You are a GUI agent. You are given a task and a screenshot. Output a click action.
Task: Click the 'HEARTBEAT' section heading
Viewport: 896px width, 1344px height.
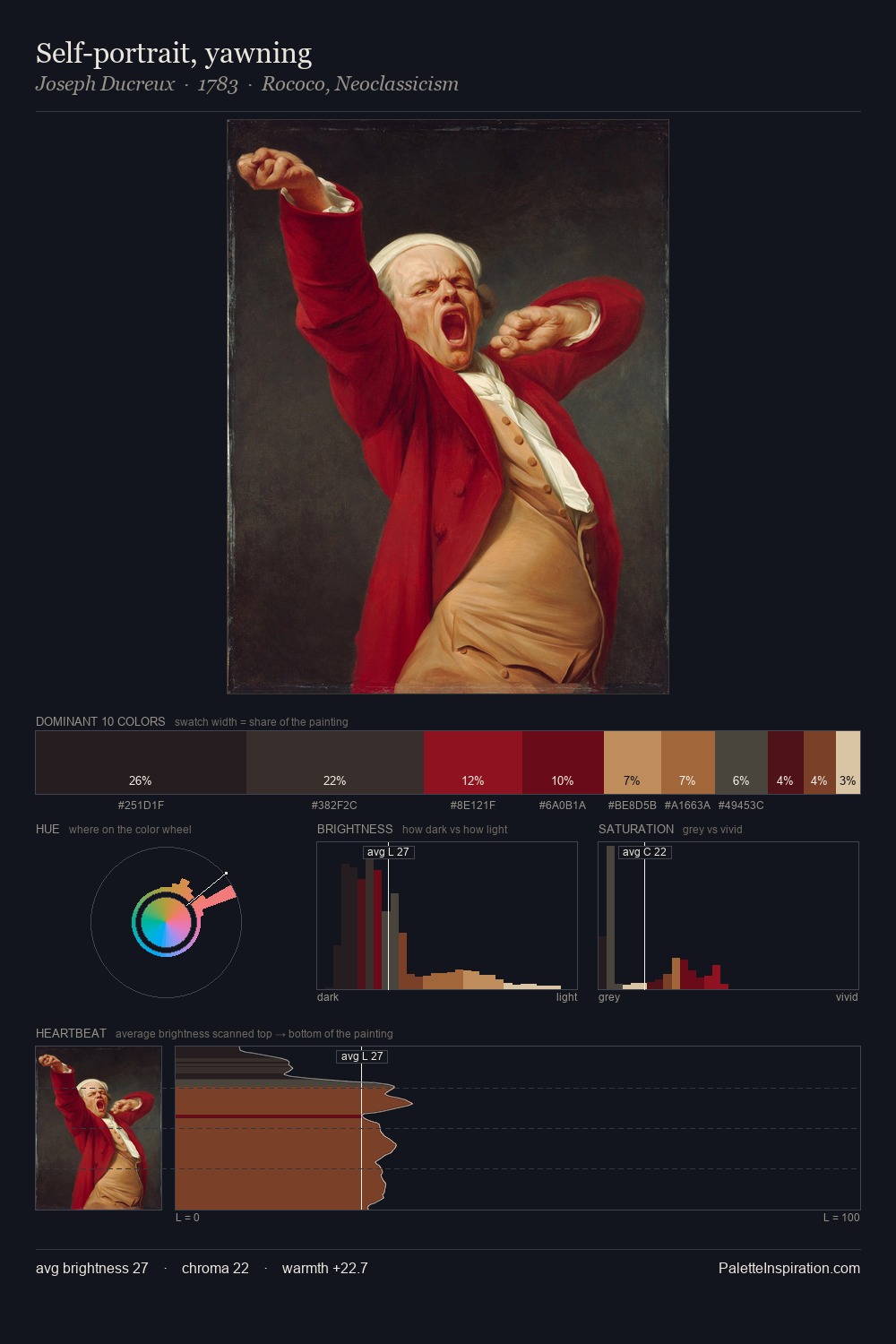tap(71, 1033)
